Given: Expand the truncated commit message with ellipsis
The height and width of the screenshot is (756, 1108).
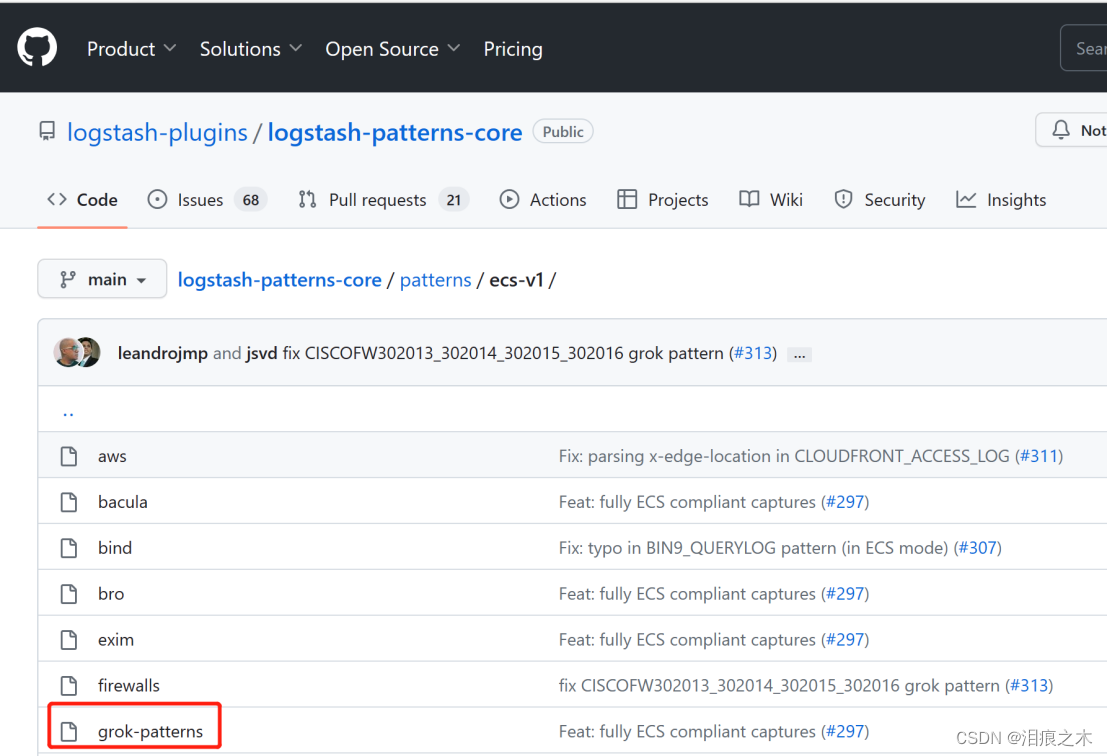Looking at the screenshot, I should tap(798, 354).
